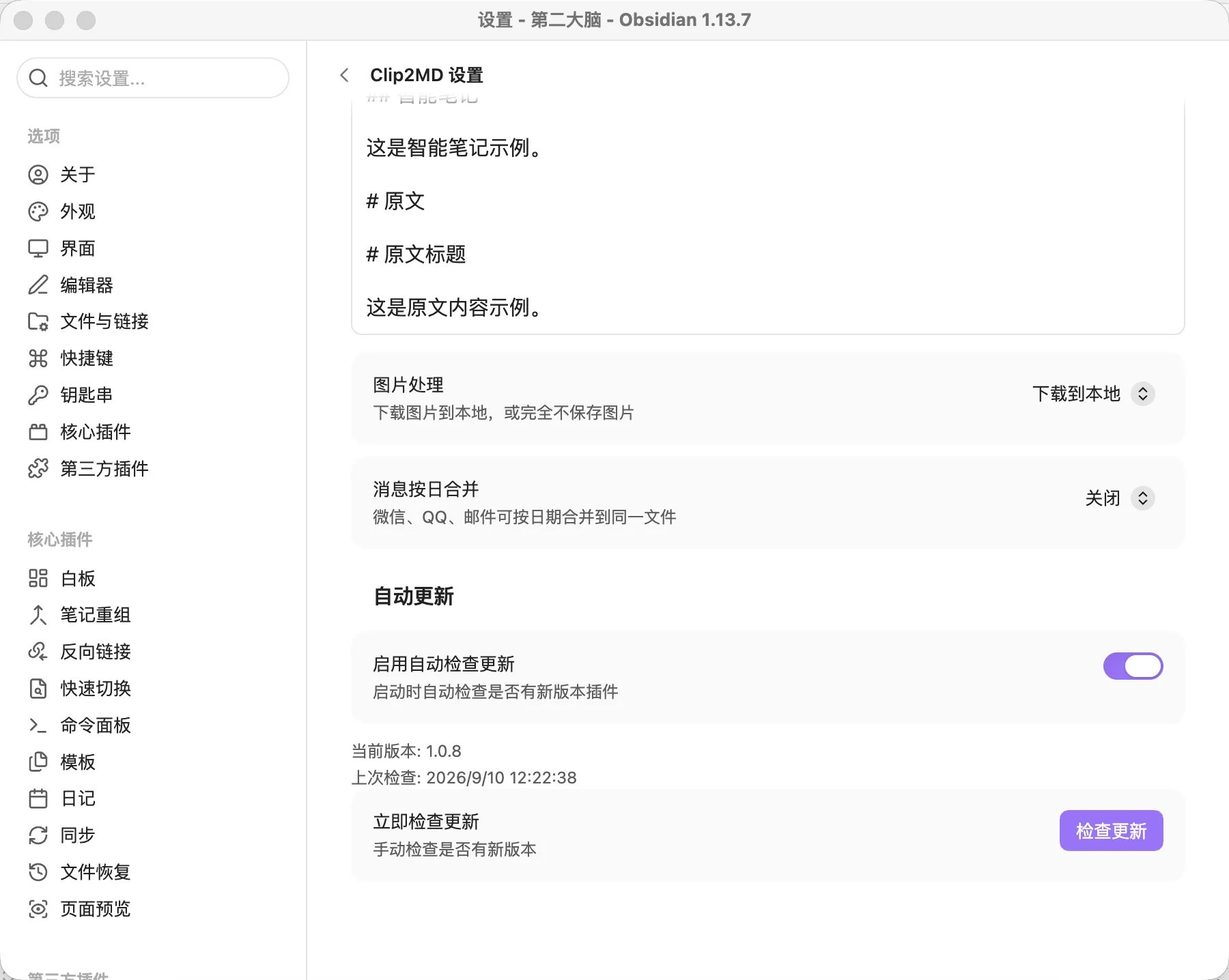Open the 消息按日合并 关闭 dropdown
The height and width of the screenshot is (980, 1229).
(x=1120, y=498)
